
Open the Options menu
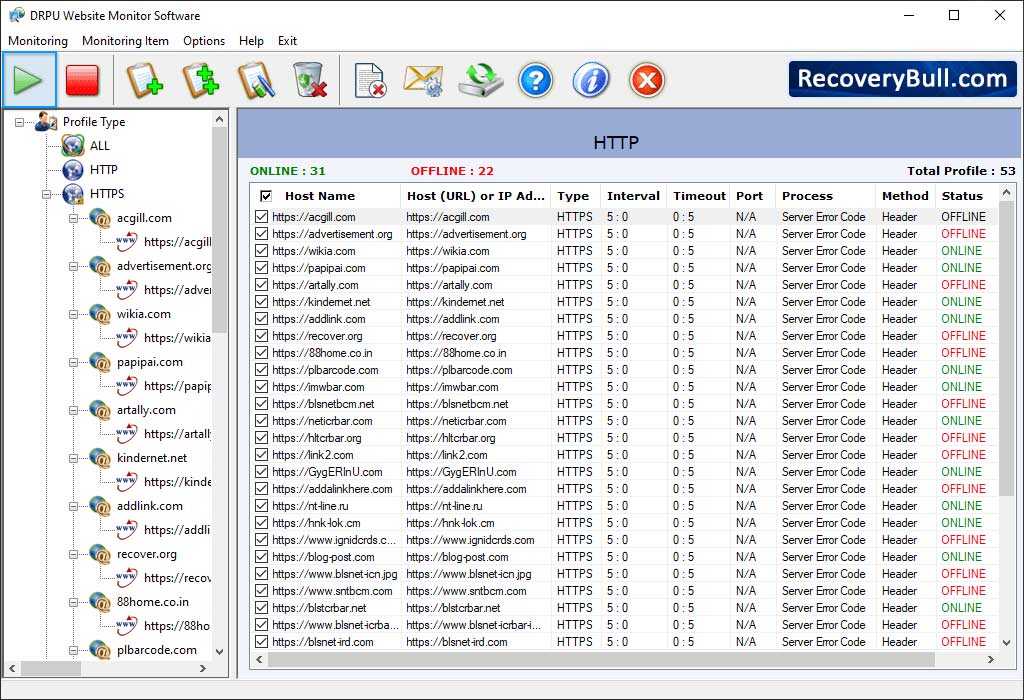click(x=204, y=40)
